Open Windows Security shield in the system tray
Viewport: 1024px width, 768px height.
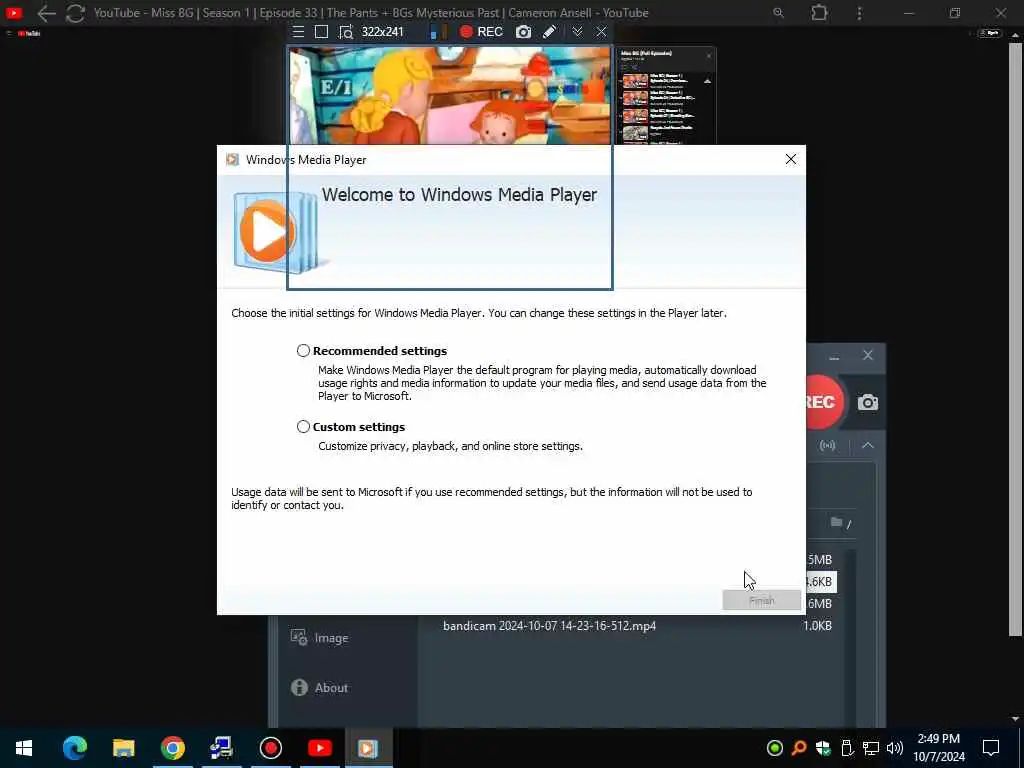pos(823,748)
